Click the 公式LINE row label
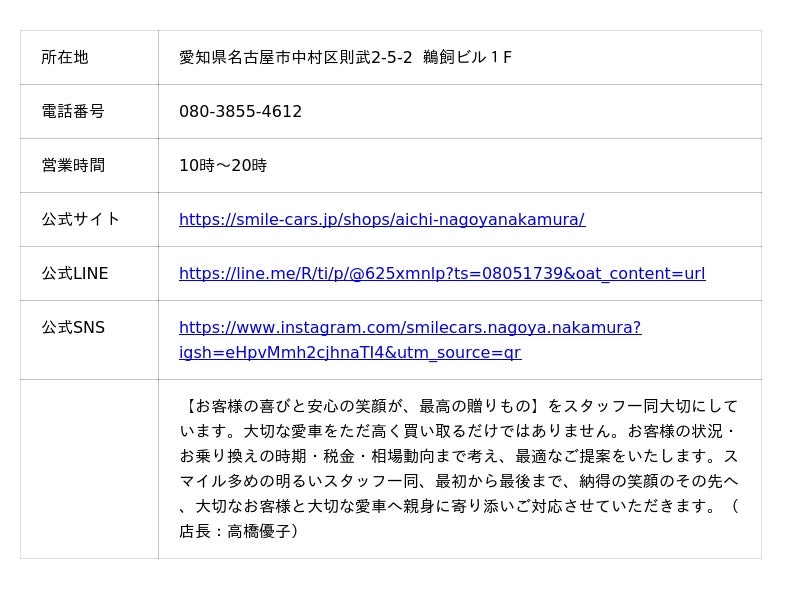800x589 pixels. click(x=75, y=274)
